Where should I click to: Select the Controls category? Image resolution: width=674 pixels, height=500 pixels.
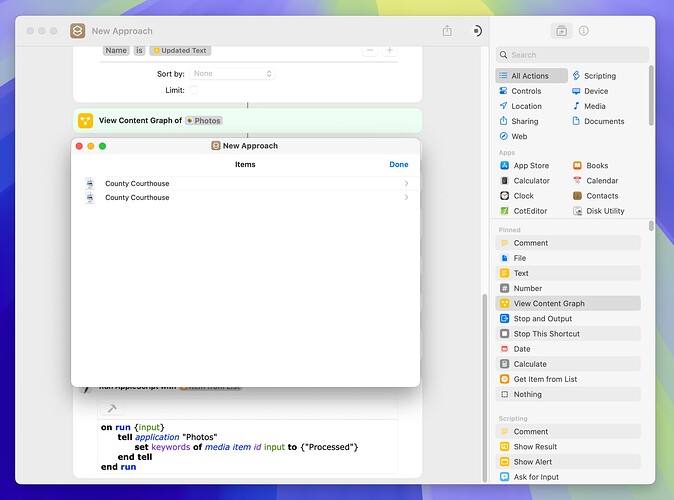[x=520, y=91]
